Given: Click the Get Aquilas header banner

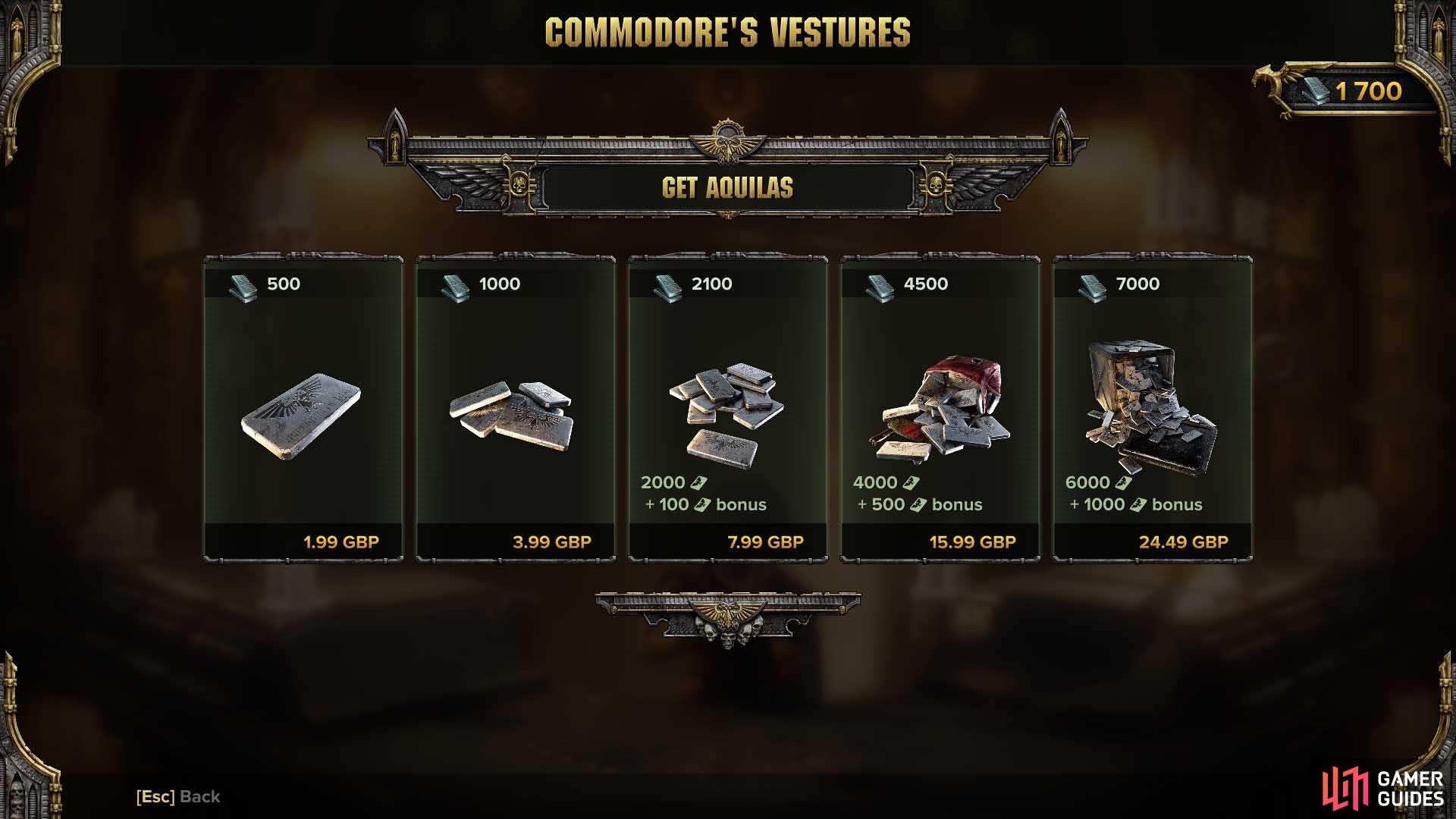Looking at the screenshot, I should [x=728, y=187].
